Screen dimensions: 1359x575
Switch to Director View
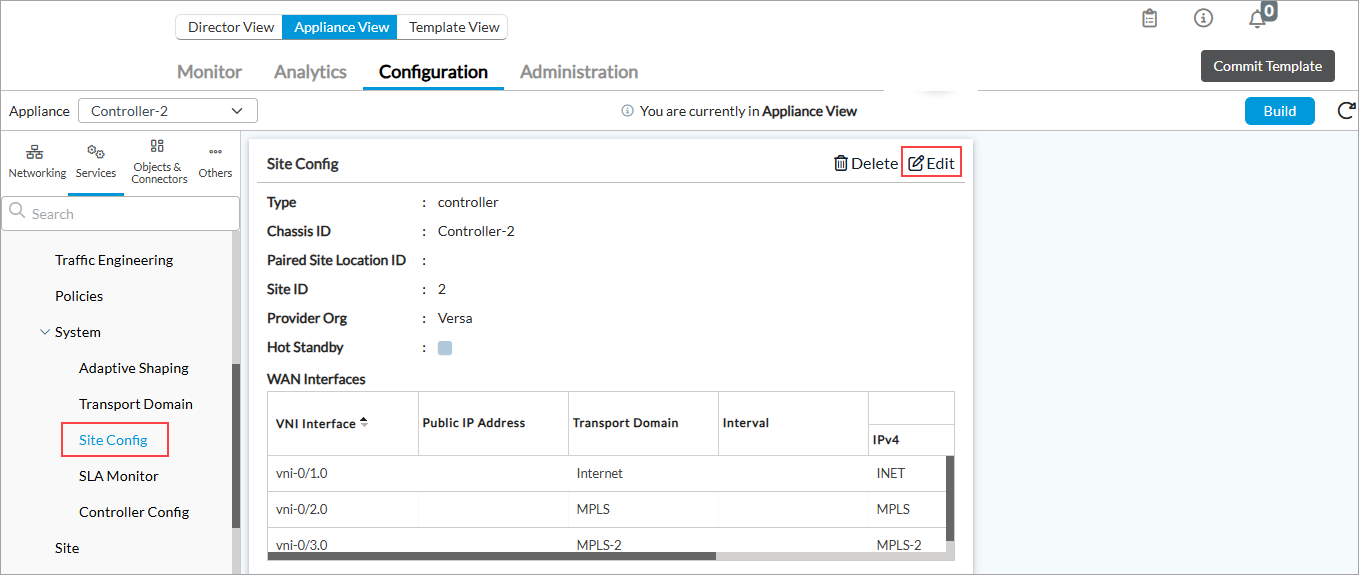tap(230, 27)
